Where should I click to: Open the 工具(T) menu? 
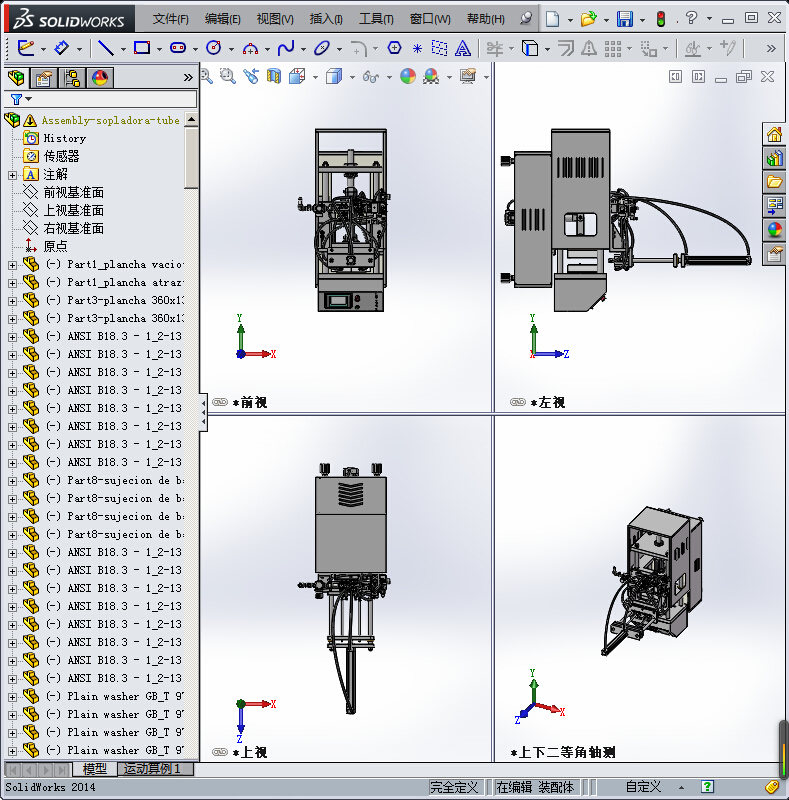pos(376,19)
